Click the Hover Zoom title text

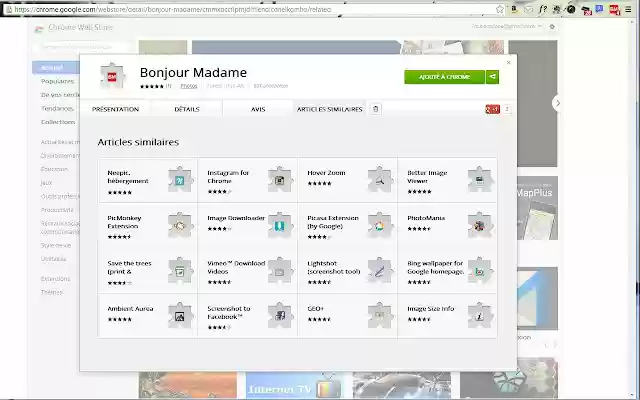click(326, 173)
